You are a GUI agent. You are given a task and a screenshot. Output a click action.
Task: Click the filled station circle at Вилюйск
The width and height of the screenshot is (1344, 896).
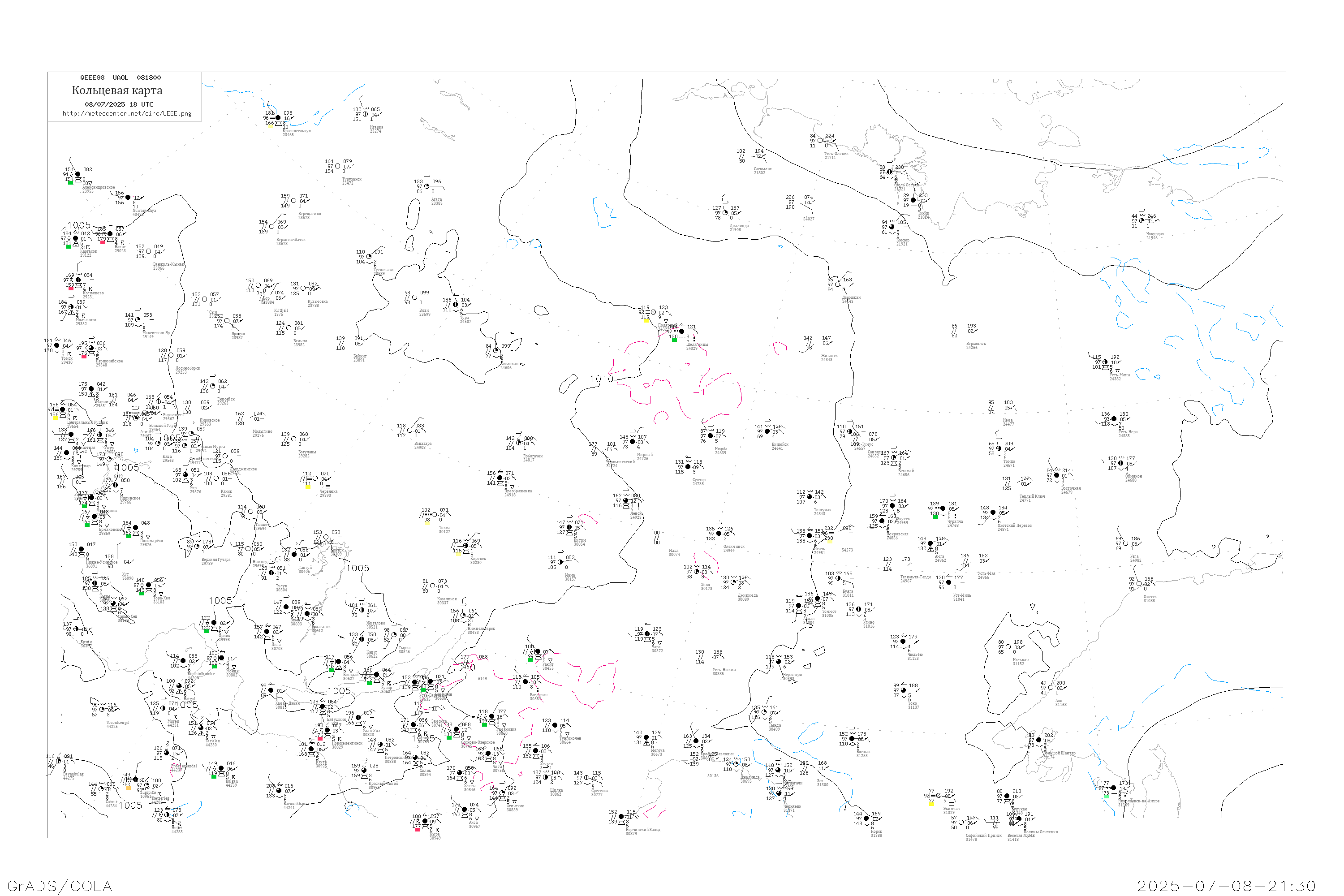click(x=767, y=431)
